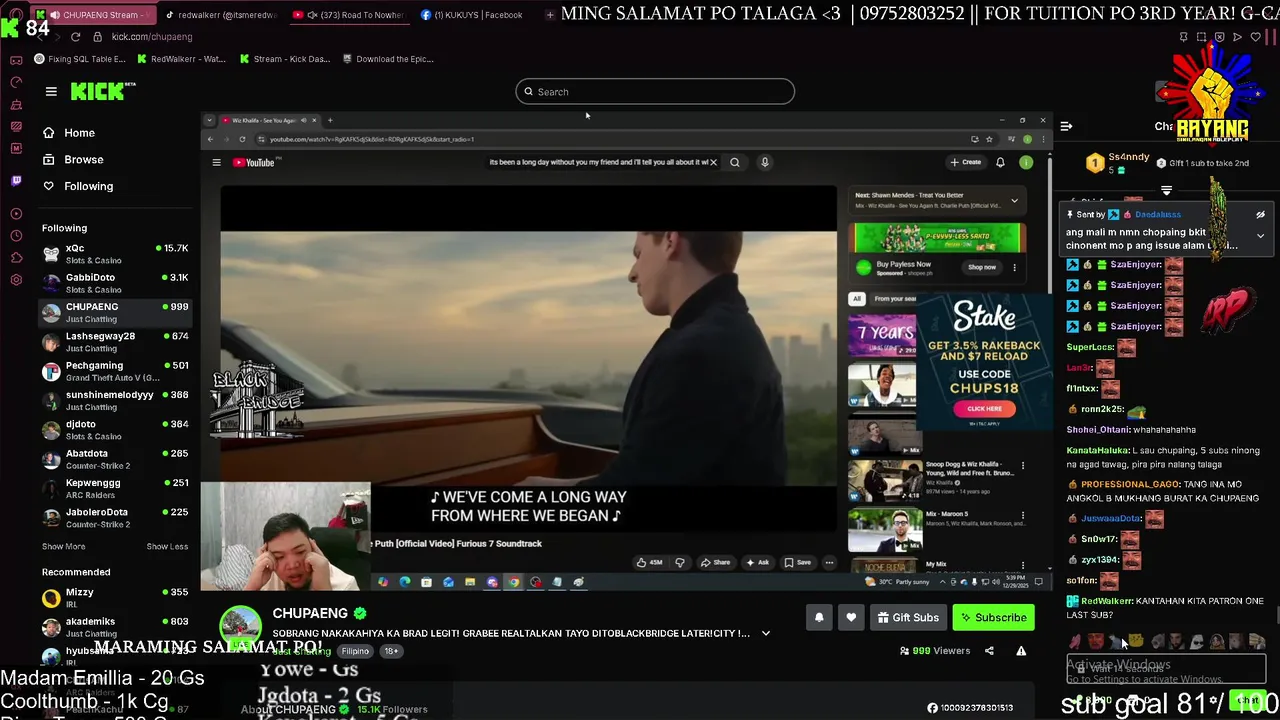The width and height of the screenshot is (1280, 720).
Task: Open Stream - Kick Dashboard bookmark
Action: click(285, 59)
